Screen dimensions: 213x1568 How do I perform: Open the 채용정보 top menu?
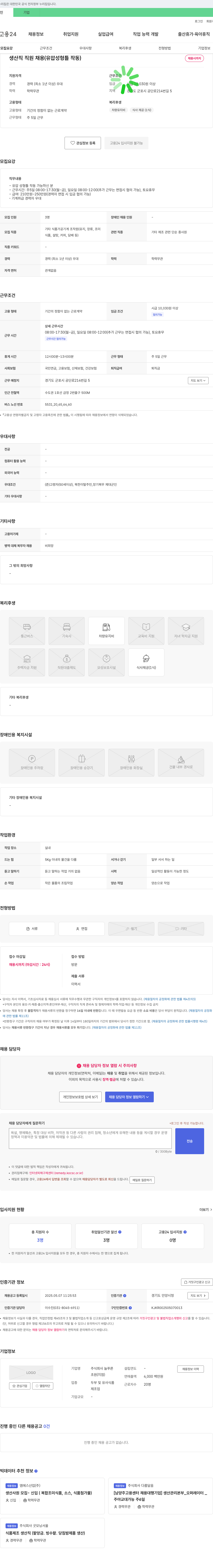pos(36,34)
